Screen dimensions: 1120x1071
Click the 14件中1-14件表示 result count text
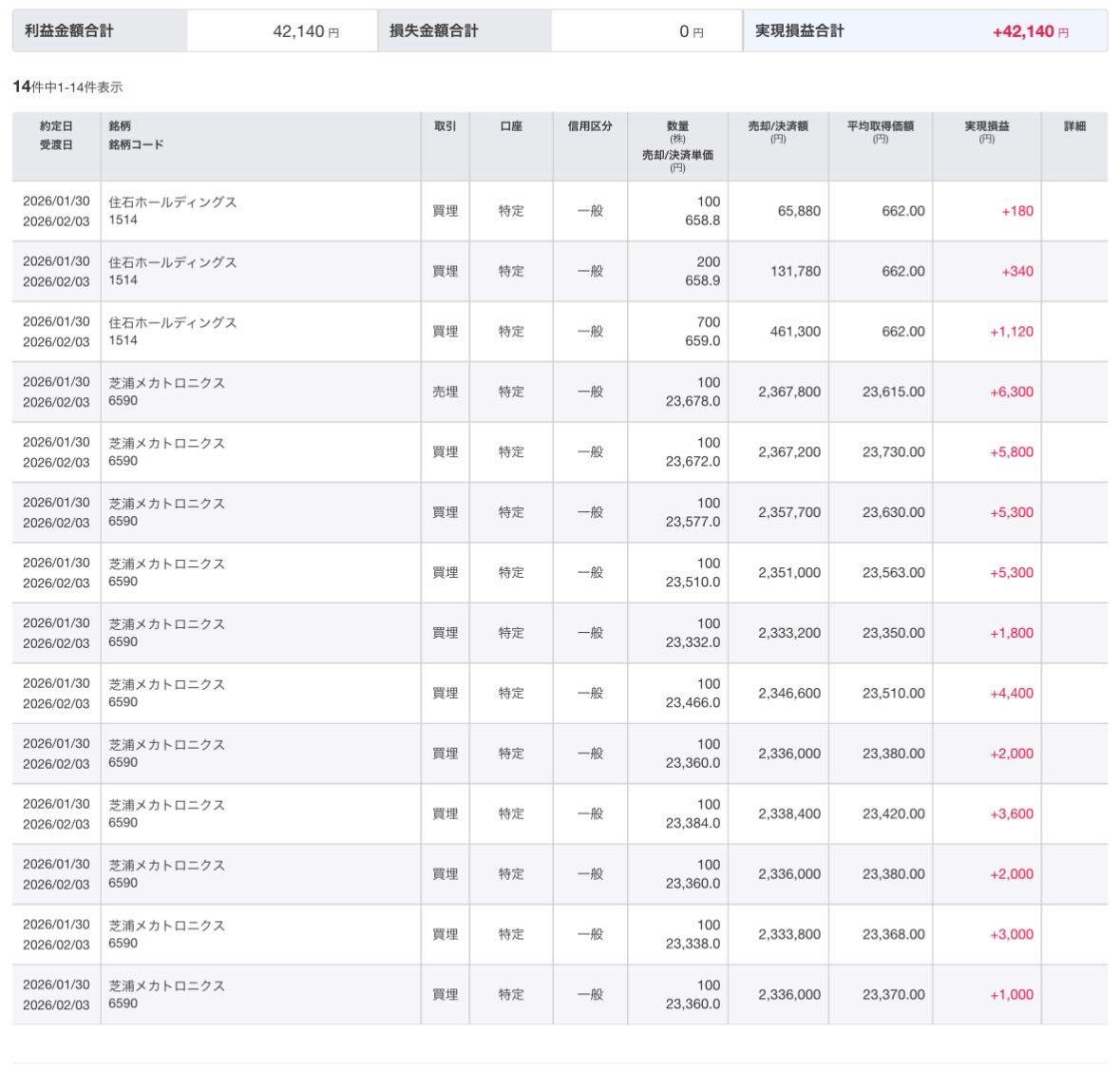click(x=67, y=87)
